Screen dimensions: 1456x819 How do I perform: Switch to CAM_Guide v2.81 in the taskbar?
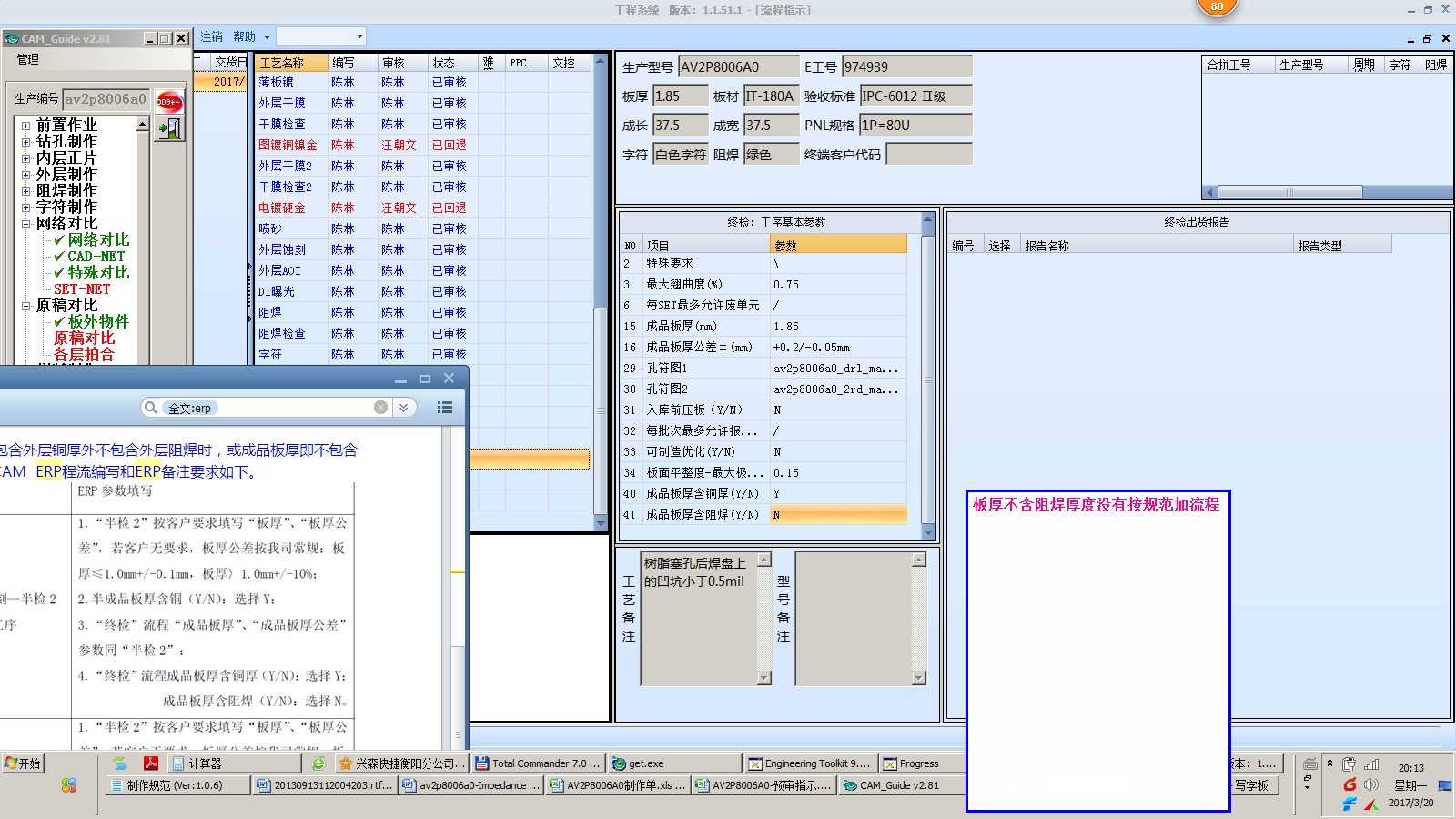(x=907, y=785)
